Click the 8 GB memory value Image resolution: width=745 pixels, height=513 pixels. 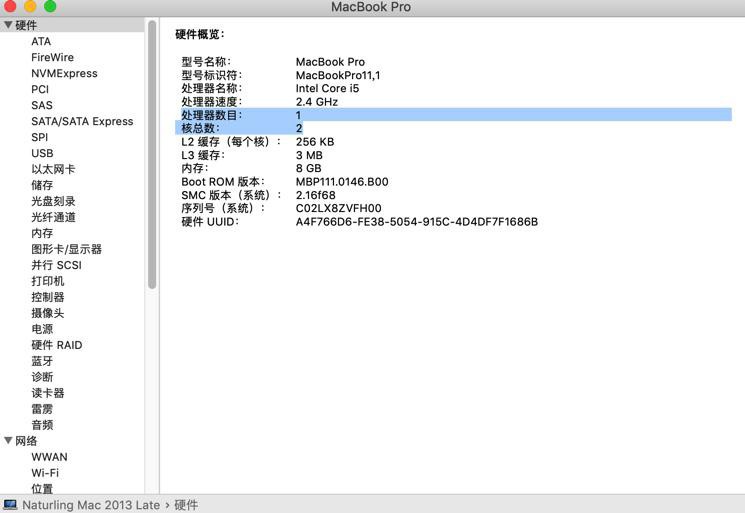[308, 168]
